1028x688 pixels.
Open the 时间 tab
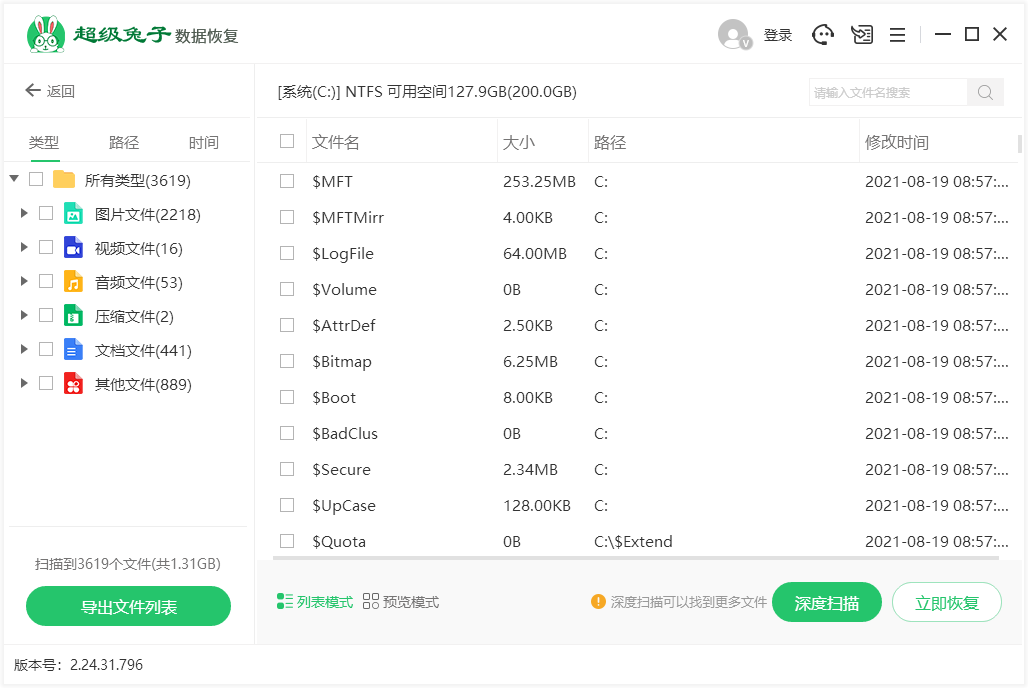point(203,142)
